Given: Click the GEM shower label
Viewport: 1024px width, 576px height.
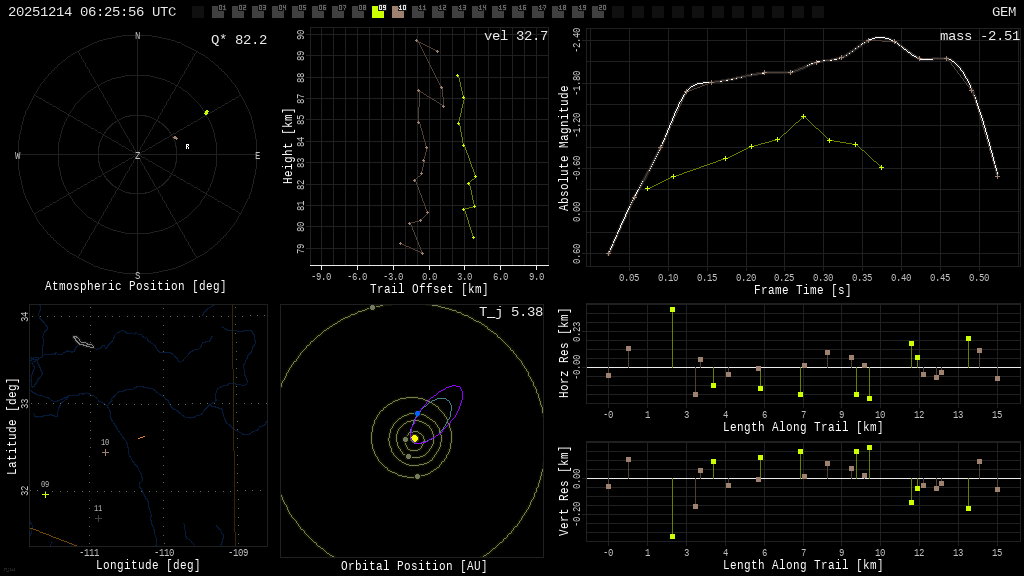Looking at the screenshot, I should coord(1003,12).
